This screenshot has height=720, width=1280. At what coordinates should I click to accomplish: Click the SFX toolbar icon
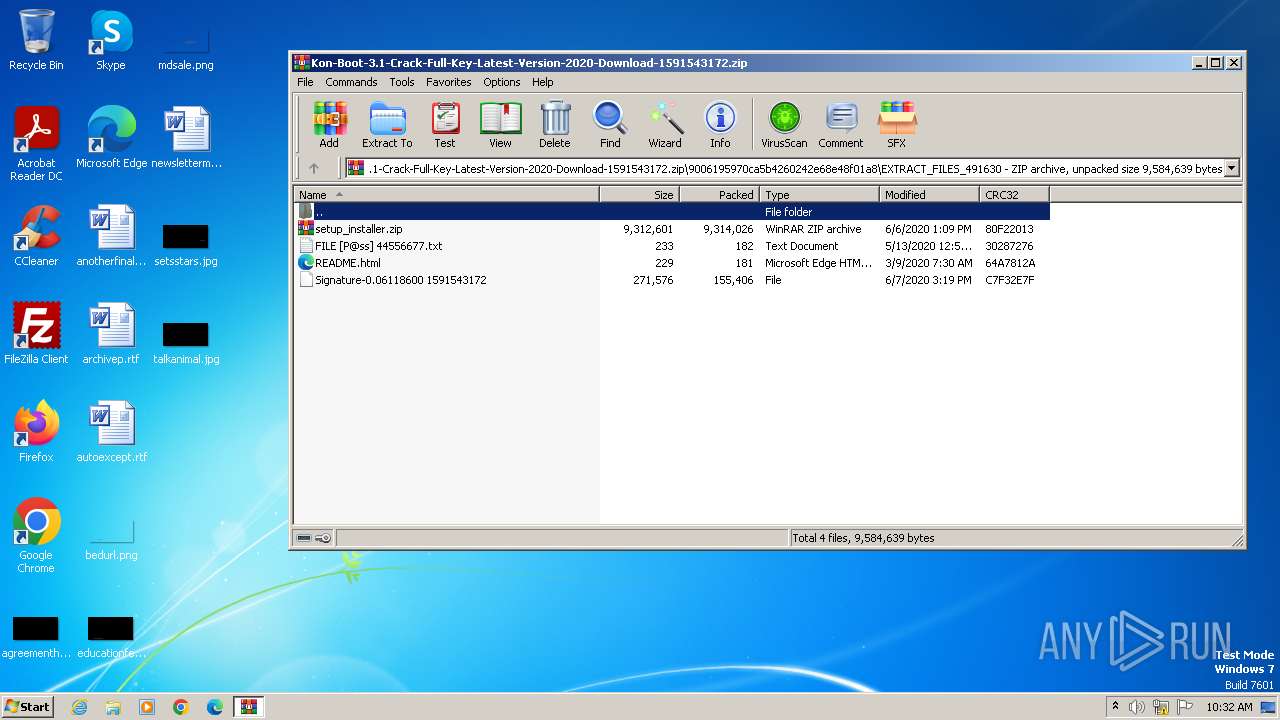(x=896, y=124)
